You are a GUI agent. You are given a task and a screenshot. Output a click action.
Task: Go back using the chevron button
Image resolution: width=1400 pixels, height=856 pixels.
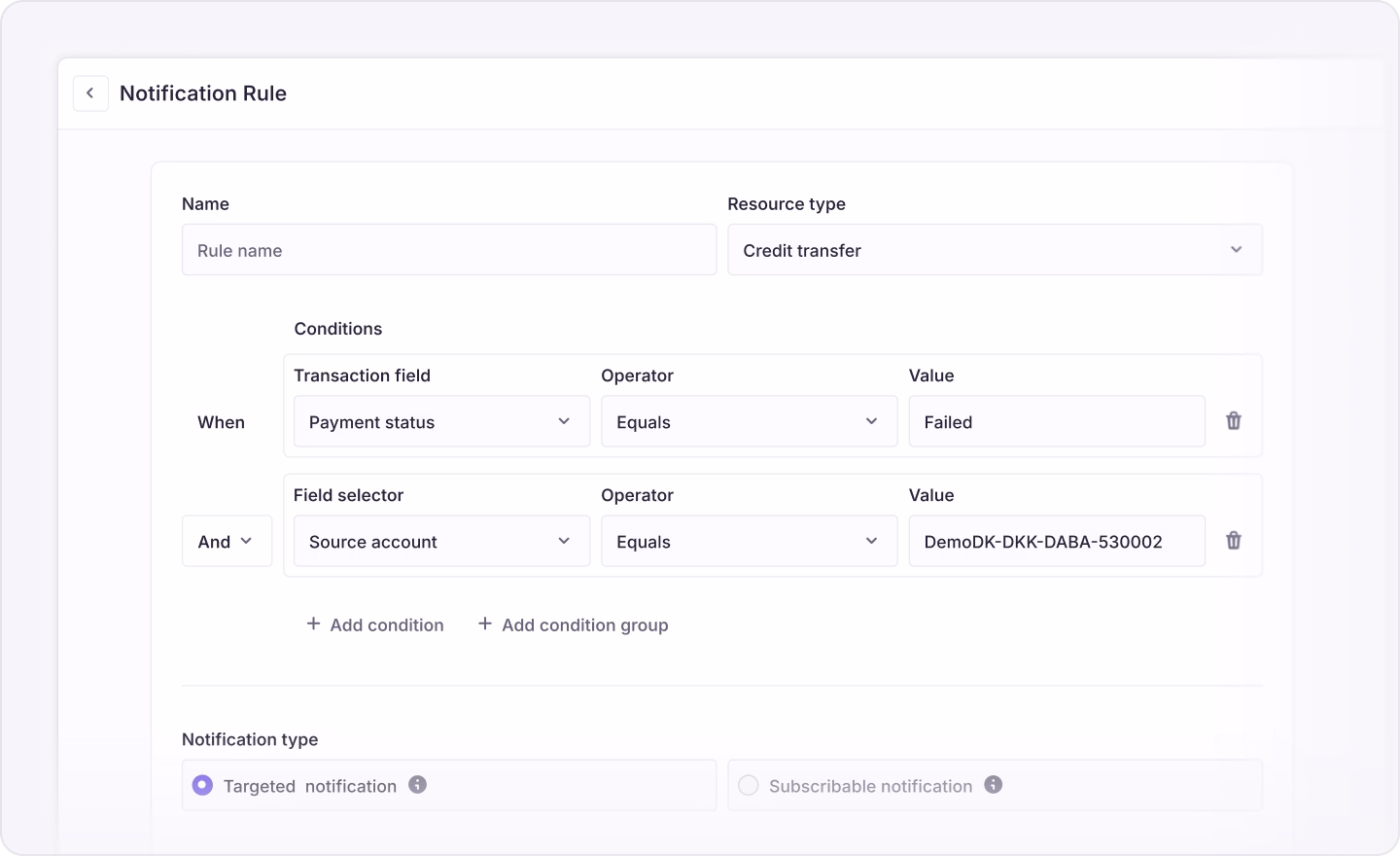pyautogui.click(x=90, y=93)
